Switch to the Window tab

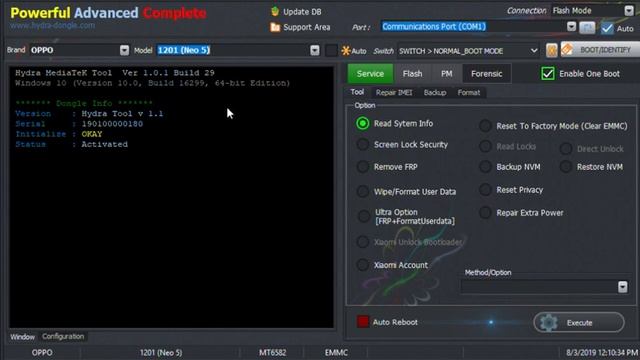pos(22,337)
